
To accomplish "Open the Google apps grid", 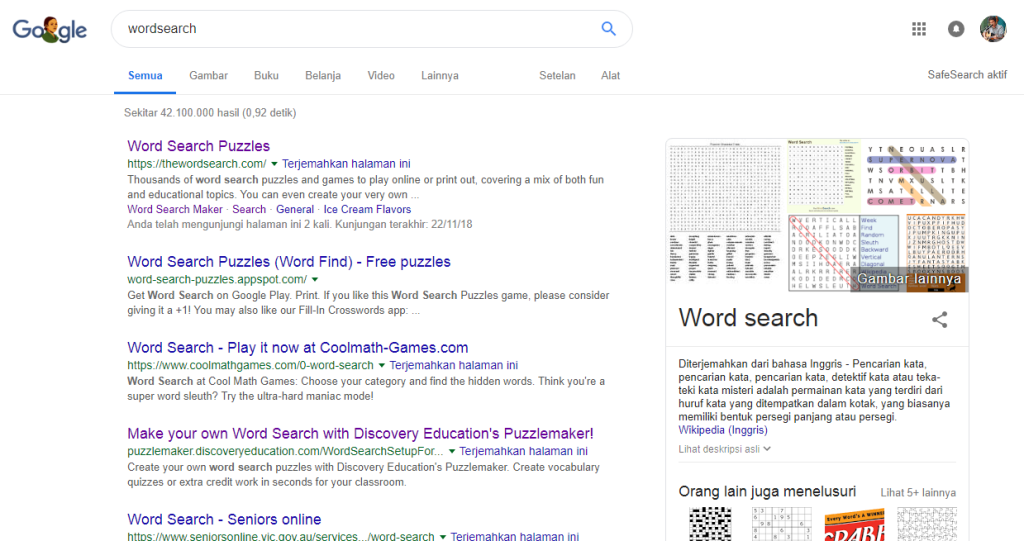I will point(919,29).
